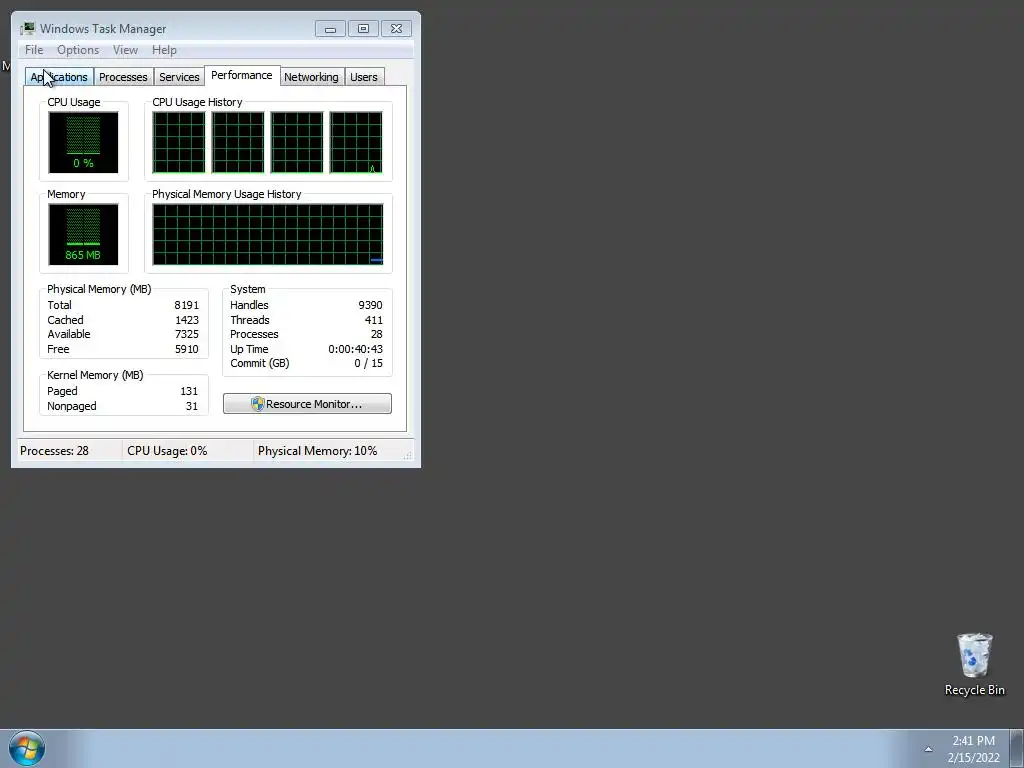Switch to the Services tab
The height and width of the screenshot is (768, 1024).
pos(179,77)
